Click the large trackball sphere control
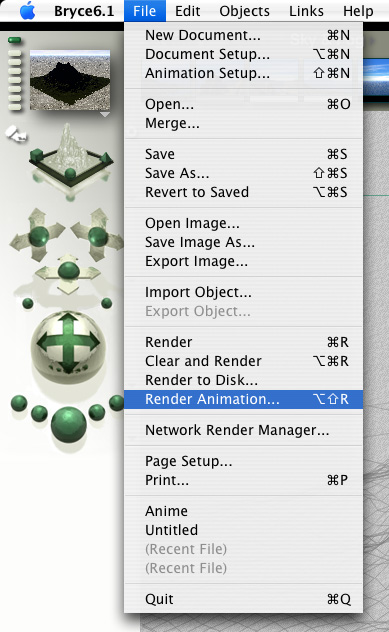Viewport: 389px width, 632px height. (x=68, y=343)
